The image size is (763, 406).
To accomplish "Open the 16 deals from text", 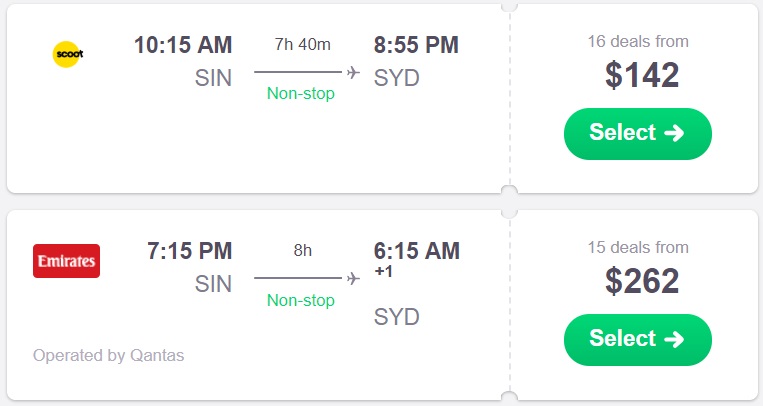I will pyautogui.click(x=638, y=42).
